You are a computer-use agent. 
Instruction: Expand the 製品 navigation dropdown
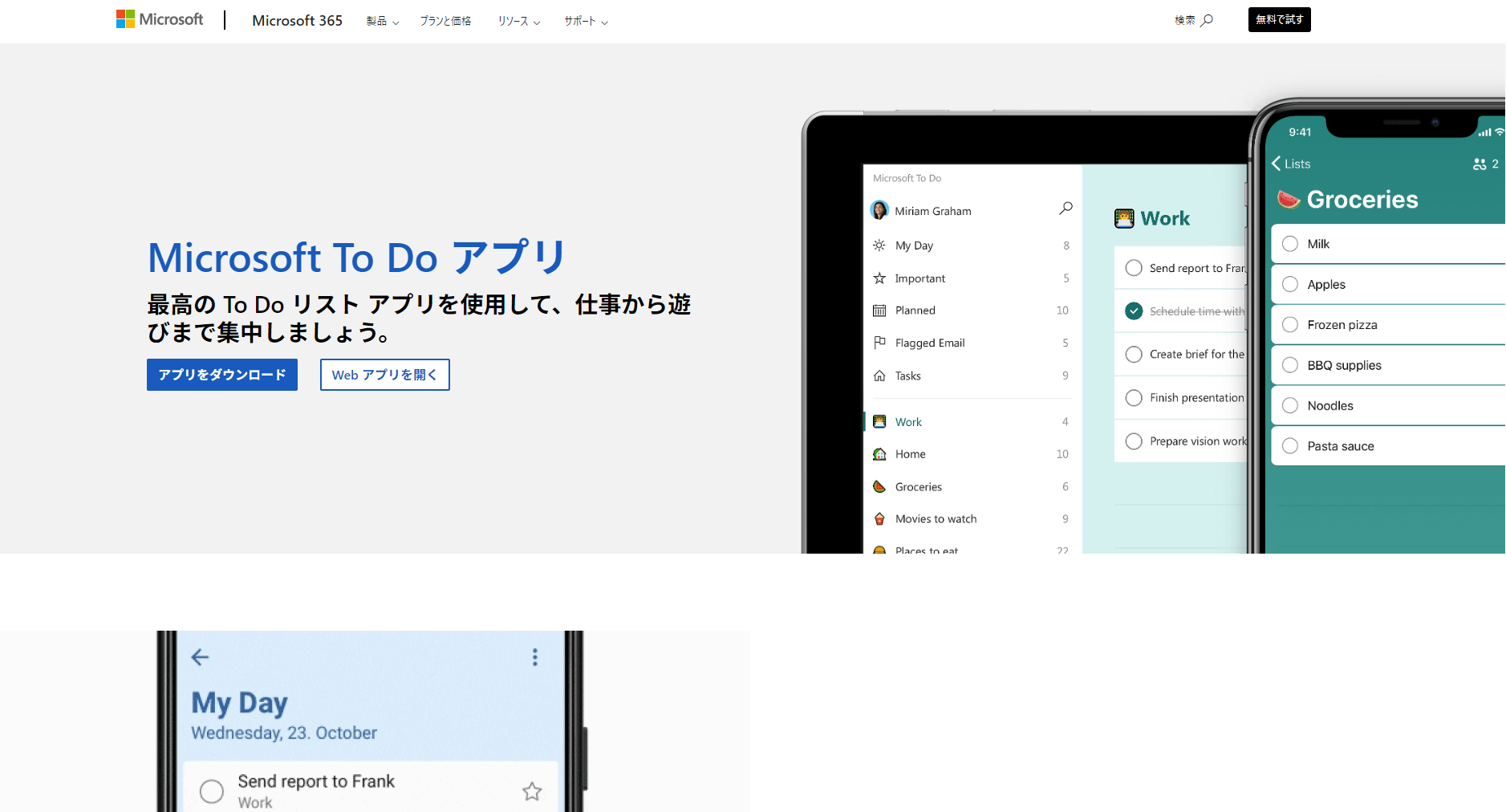[382, 21]
